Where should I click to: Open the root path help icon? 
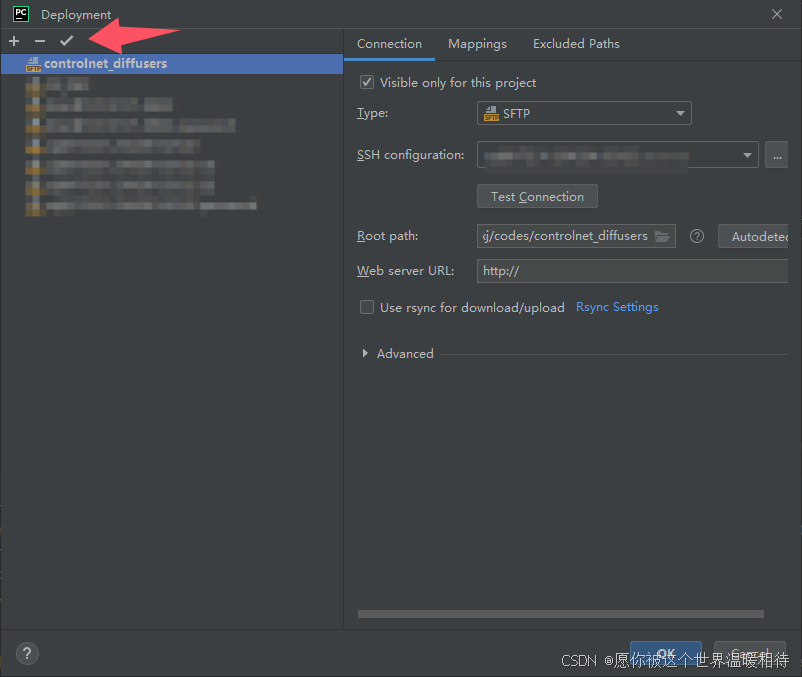point(697,236)
